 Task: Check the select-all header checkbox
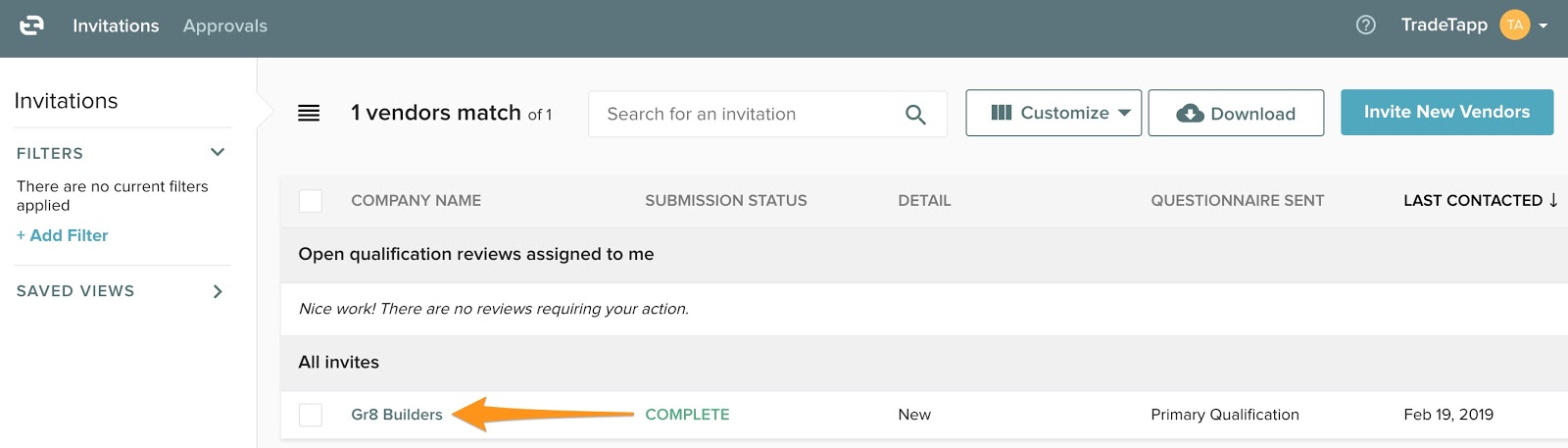tap(311, 201)
